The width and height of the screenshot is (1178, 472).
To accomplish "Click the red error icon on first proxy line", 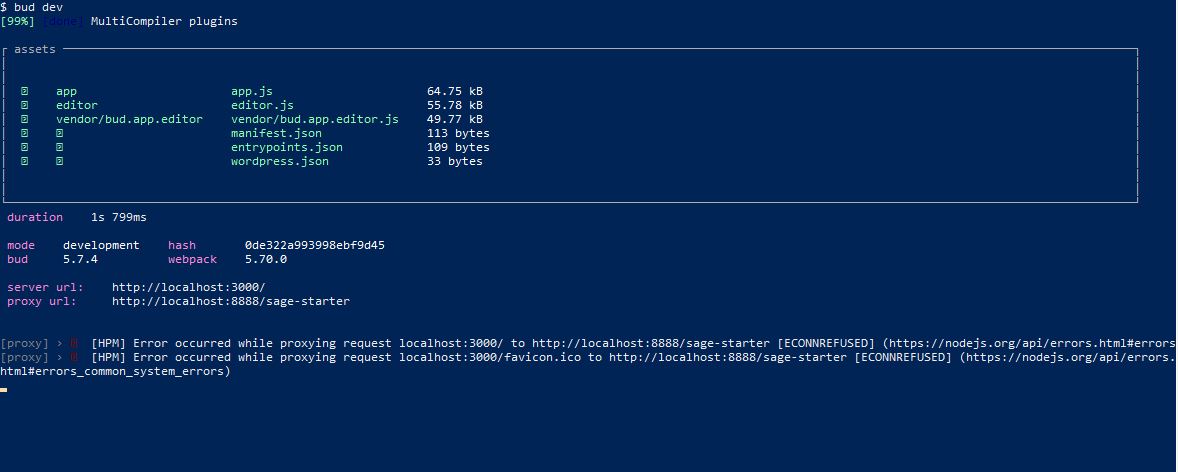I will [74, 343].
